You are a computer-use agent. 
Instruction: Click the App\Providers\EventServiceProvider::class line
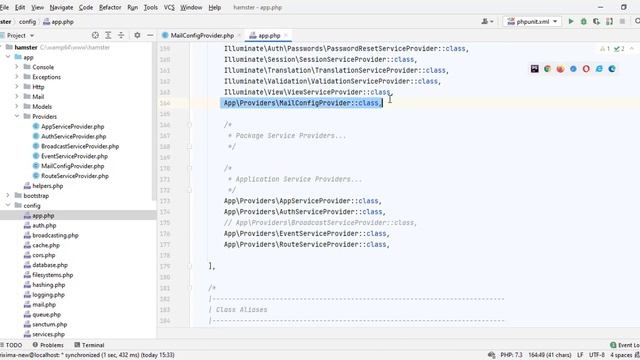tap(307, 233)
